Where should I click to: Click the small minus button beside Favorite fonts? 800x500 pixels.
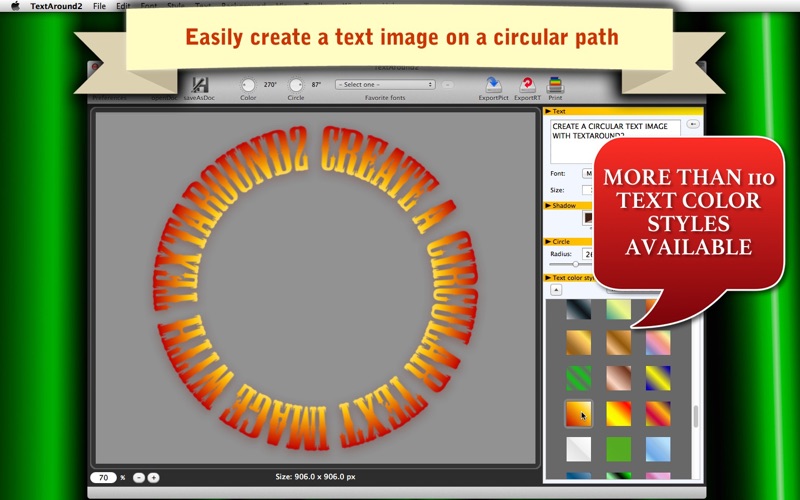coord(447,85)
